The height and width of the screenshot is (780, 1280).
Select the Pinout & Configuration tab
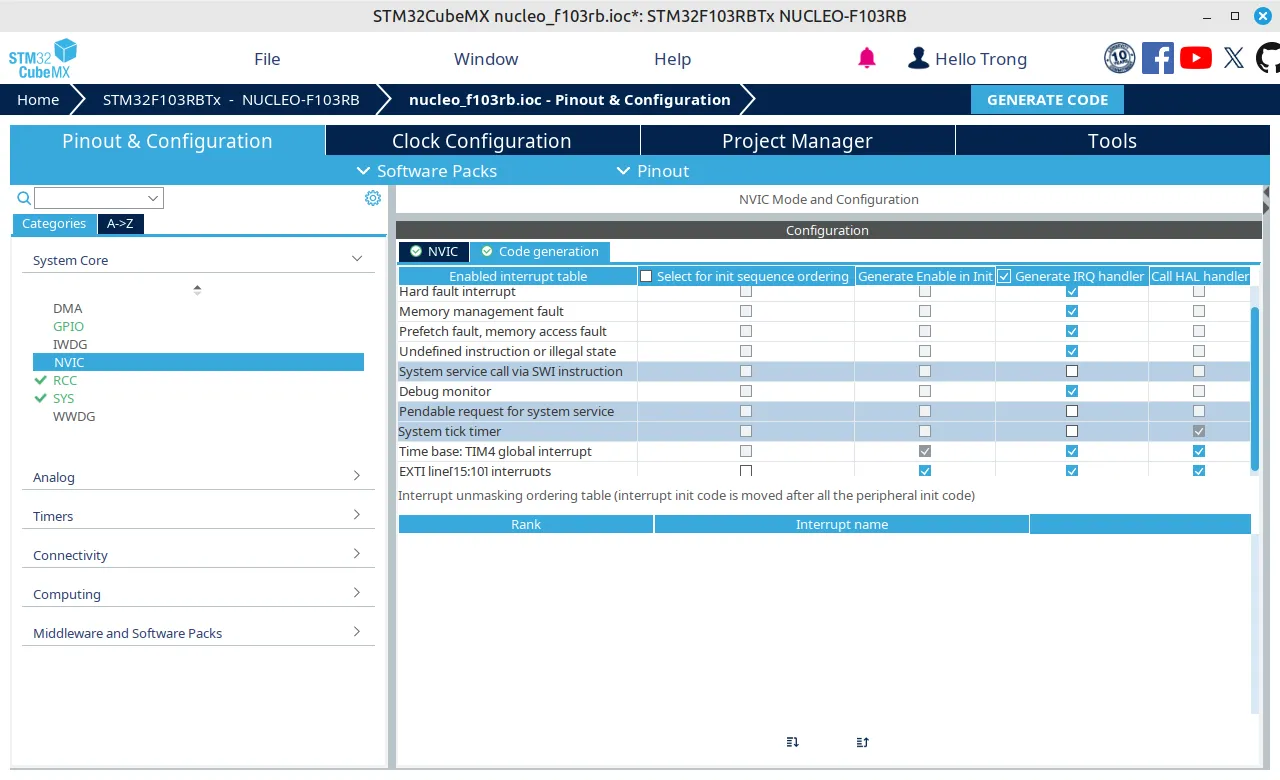167,141
